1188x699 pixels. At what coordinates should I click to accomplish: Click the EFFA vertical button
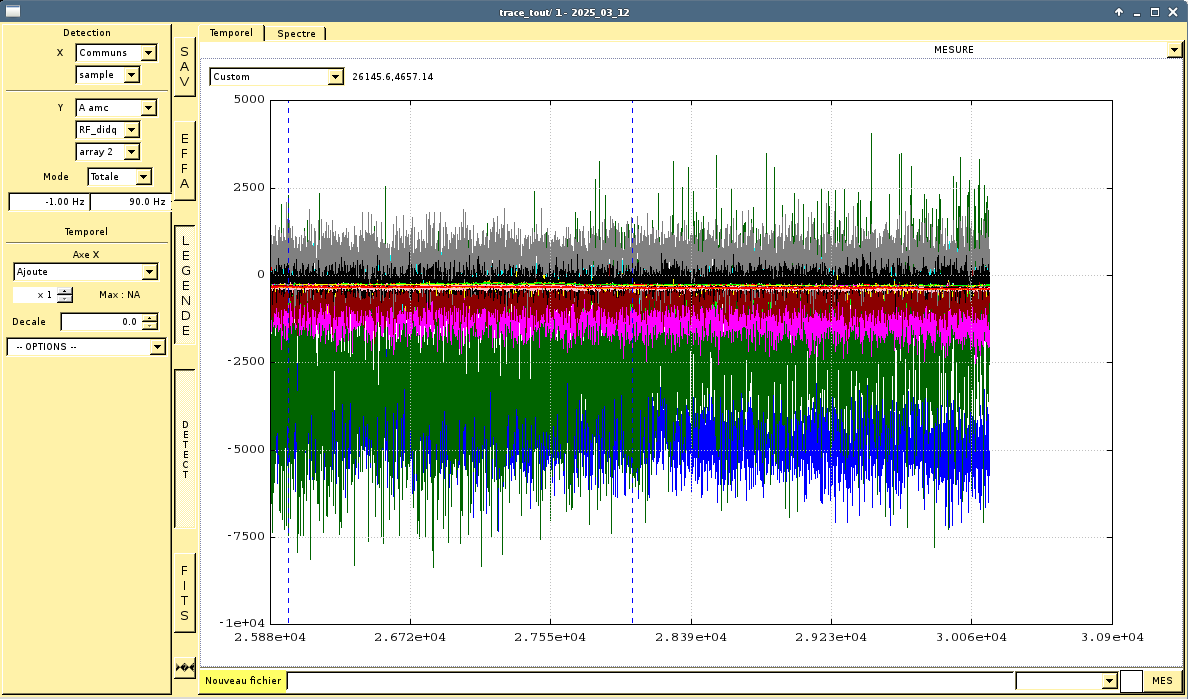(184, 161)
